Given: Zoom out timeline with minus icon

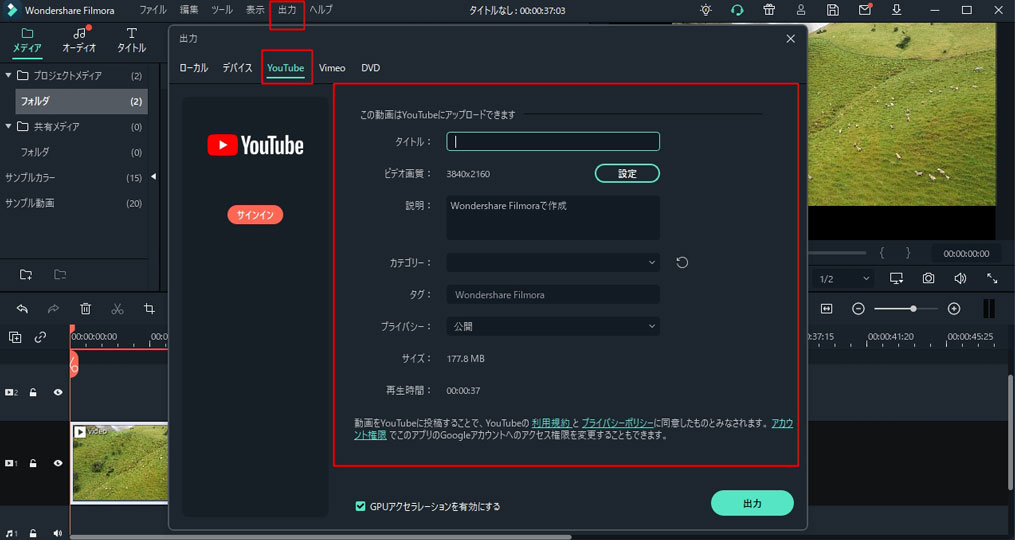Looking at the screenshot, I should [858, 309].
